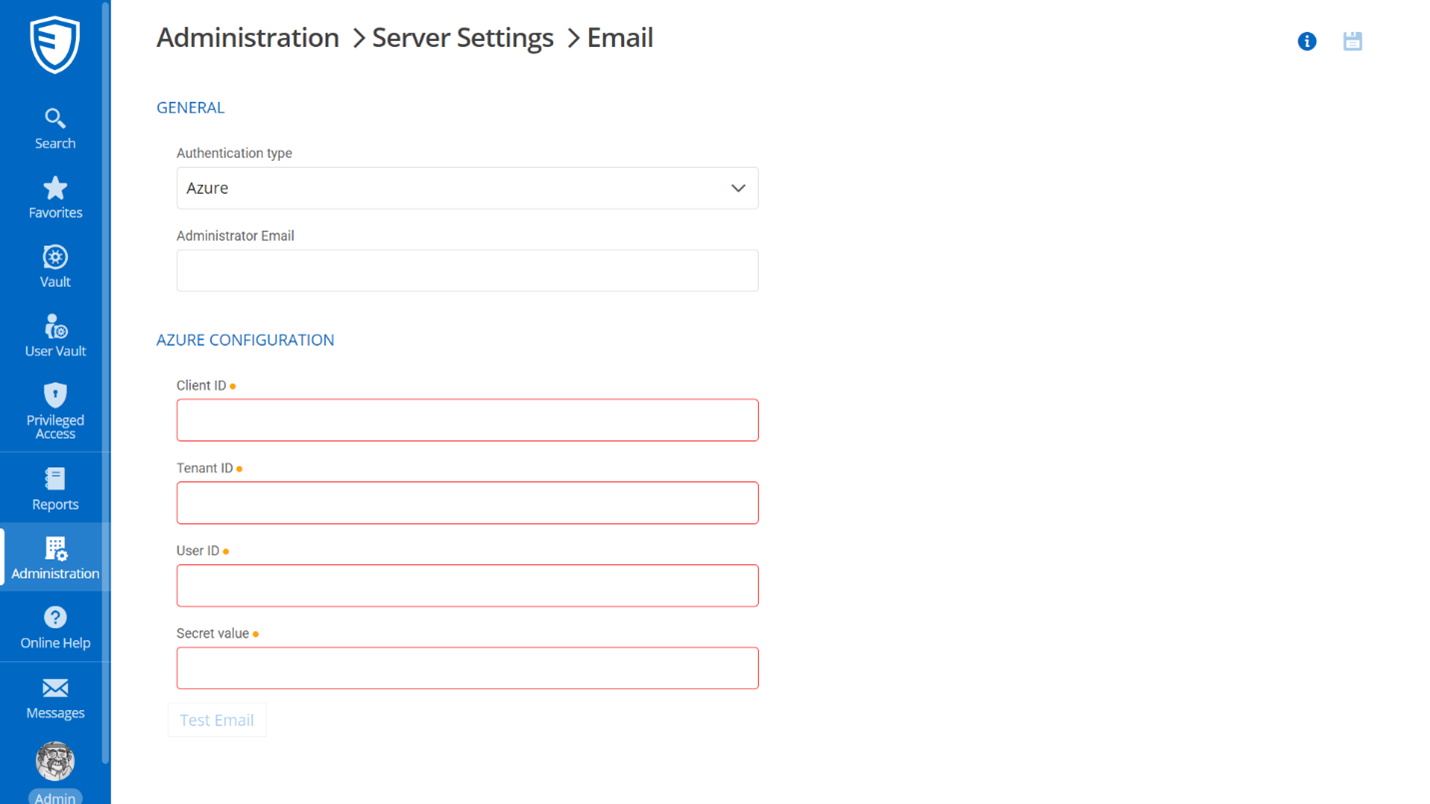1430x804 pixels.
Task: Click the Test Email button
Action: (x=217, y=720)
